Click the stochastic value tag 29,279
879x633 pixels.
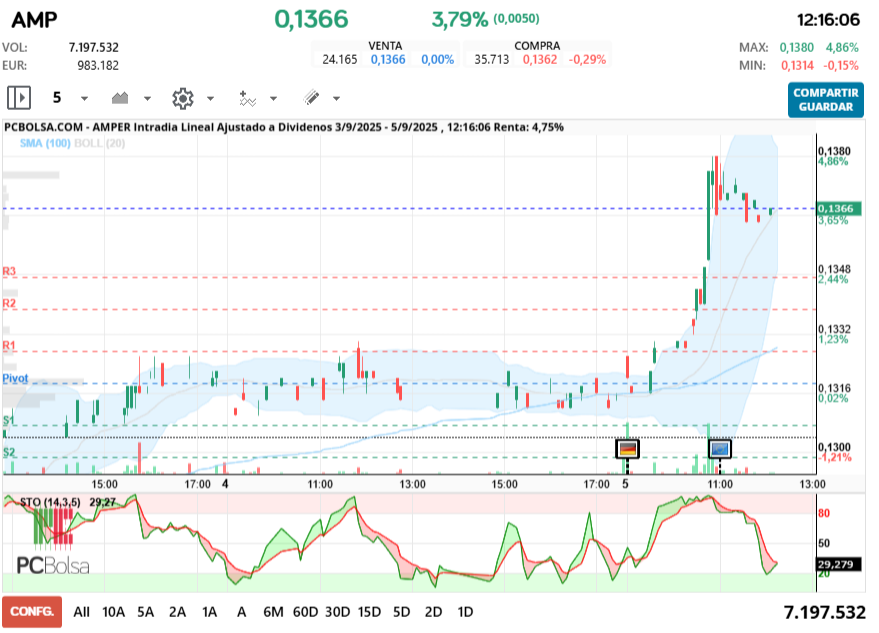[838, 564]
